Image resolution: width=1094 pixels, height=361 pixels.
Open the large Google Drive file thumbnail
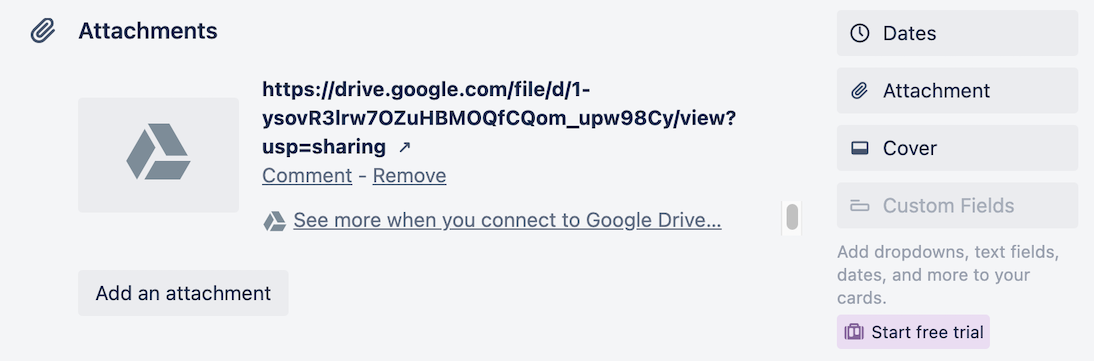click(x=158, y=155)
